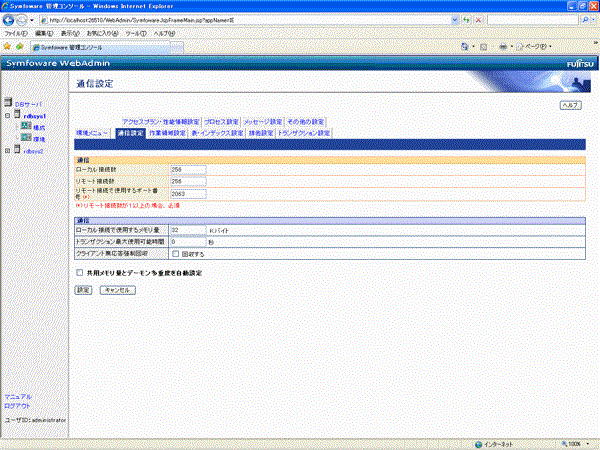Open the ファイル(F) menu
Image resolution: width=600 pixels, height=450 pixels.
tap(16, 33)
